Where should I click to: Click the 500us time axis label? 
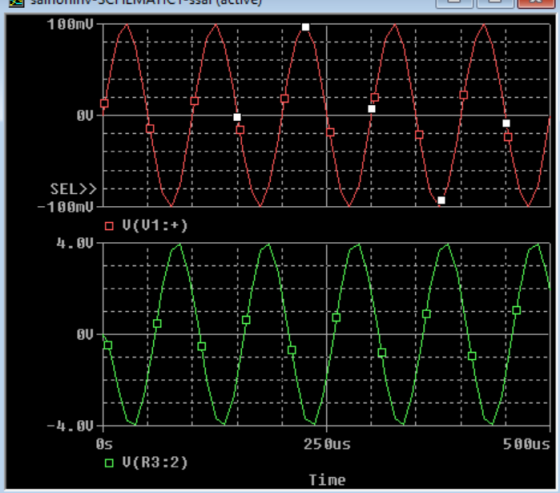pyautogui.click(x=526, y=444)
